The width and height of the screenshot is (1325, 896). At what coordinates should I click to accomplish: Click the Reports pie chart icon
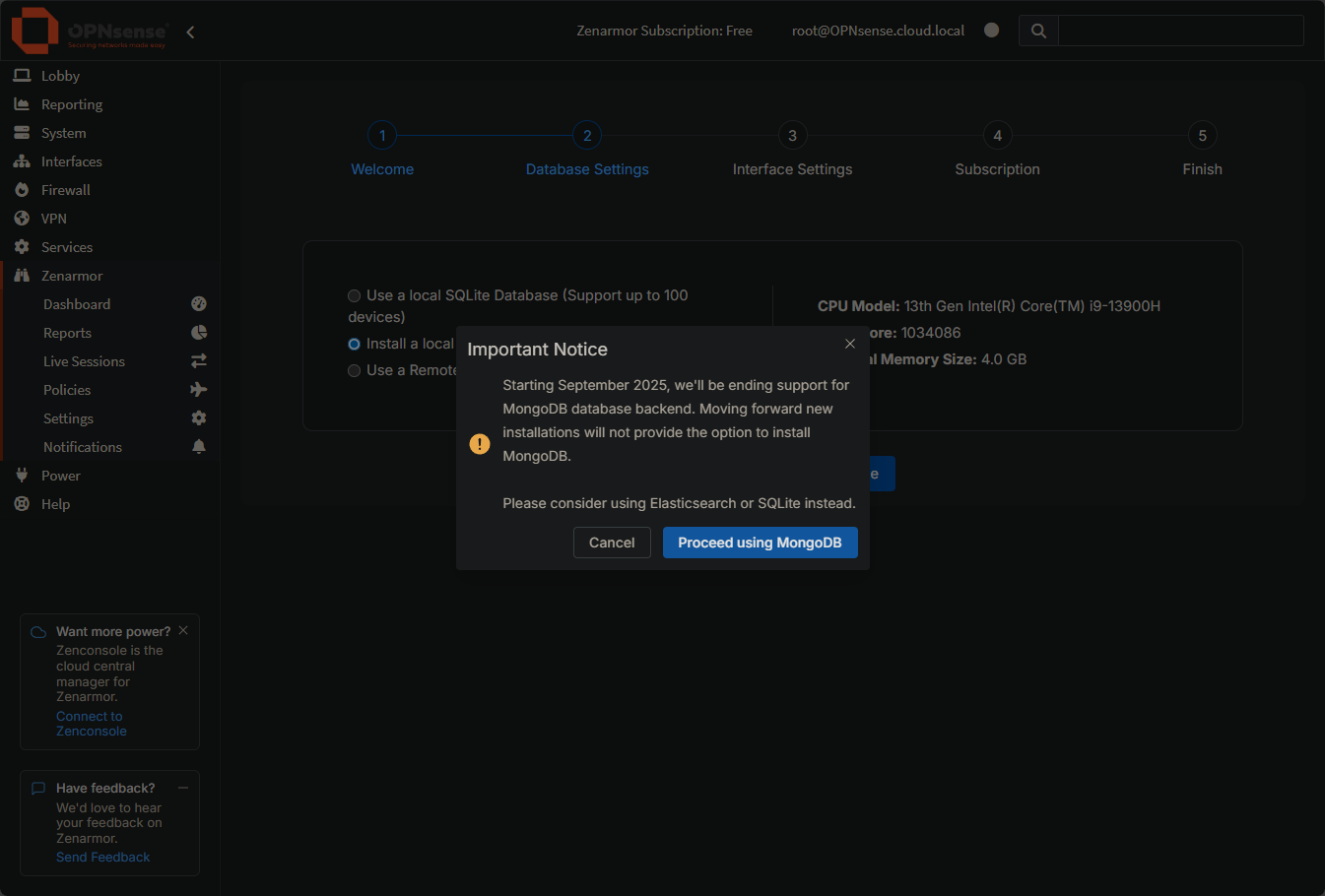click(x=199, y=332)
